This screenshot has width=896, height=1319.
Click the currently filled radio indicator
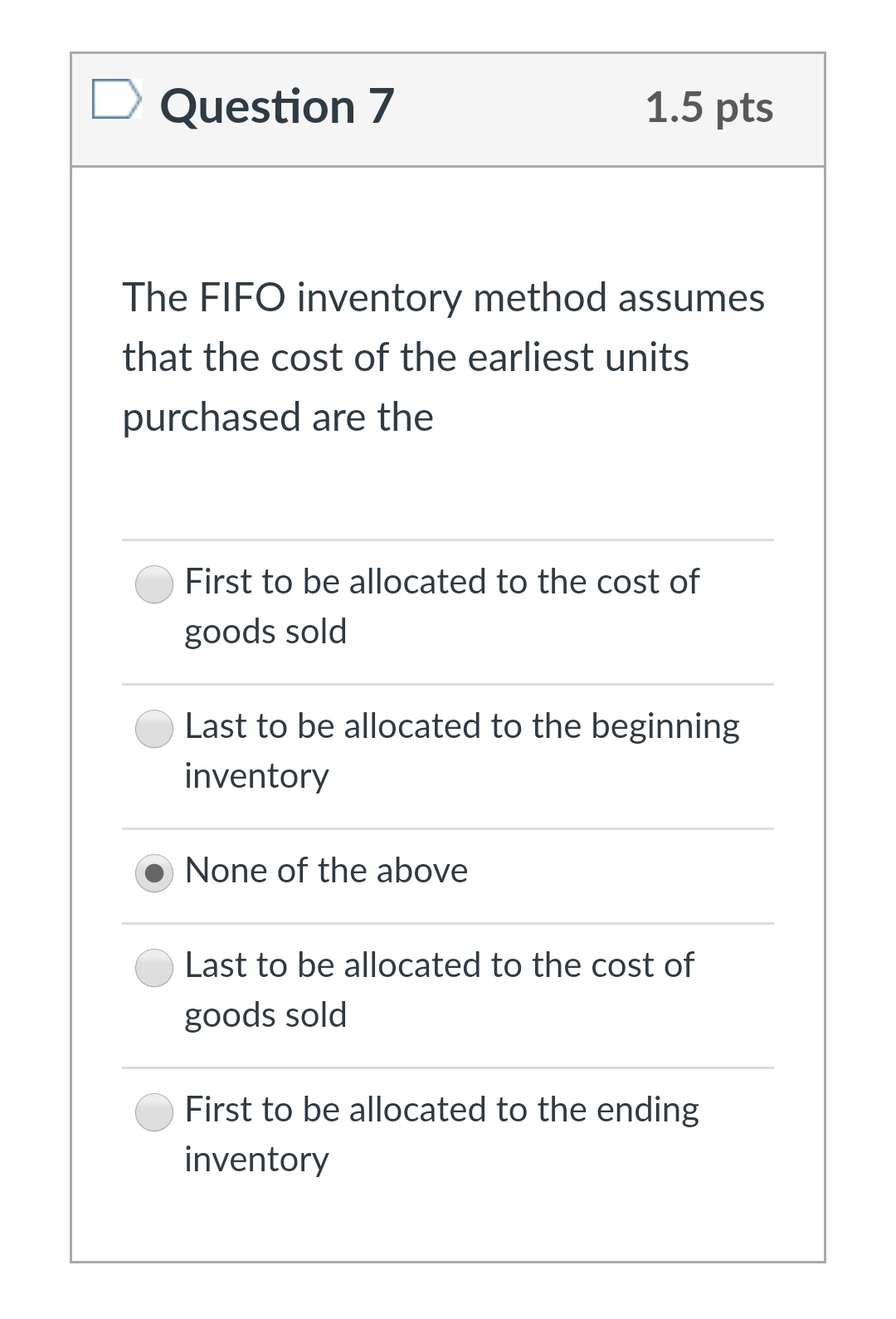[154, 873]
